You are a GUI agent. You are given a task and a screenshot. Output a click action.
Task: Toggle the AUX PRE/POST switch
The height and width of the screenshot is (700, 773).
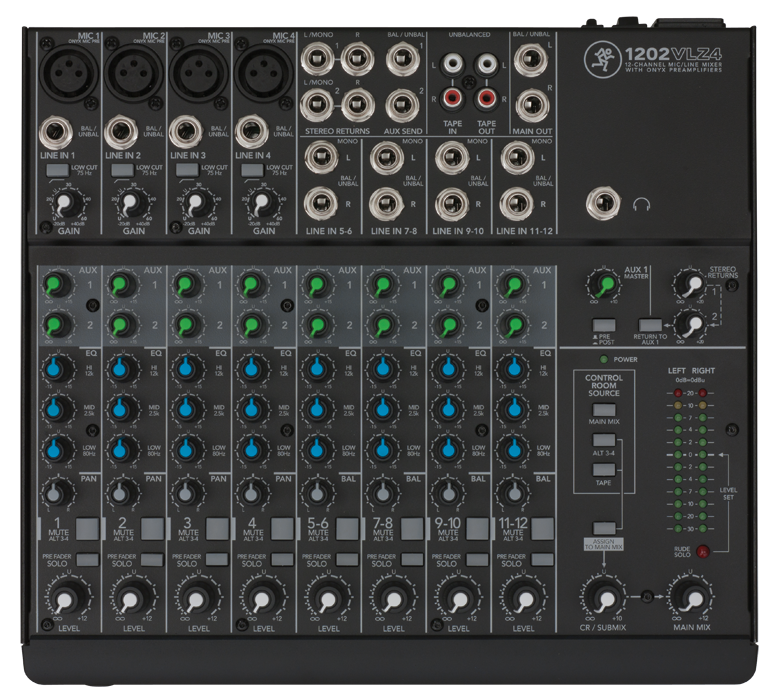point(603,324)
